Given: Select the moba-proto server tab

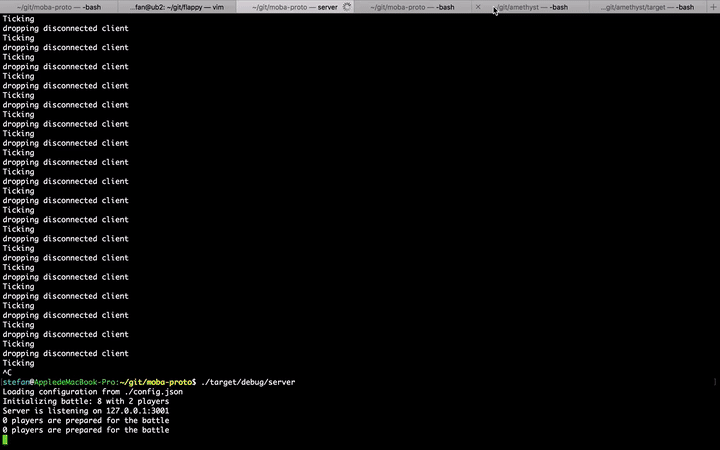Looking at the screenshot, I should click(295, 7).
